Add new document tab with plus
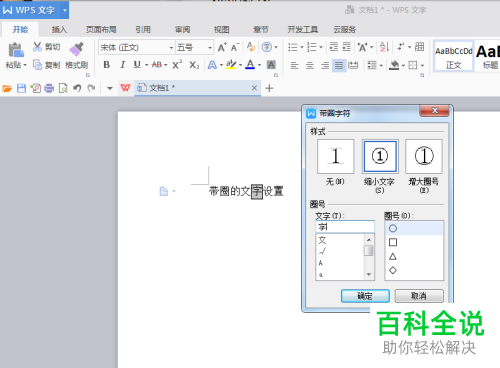The image size is (500, 368). (269, 88)
